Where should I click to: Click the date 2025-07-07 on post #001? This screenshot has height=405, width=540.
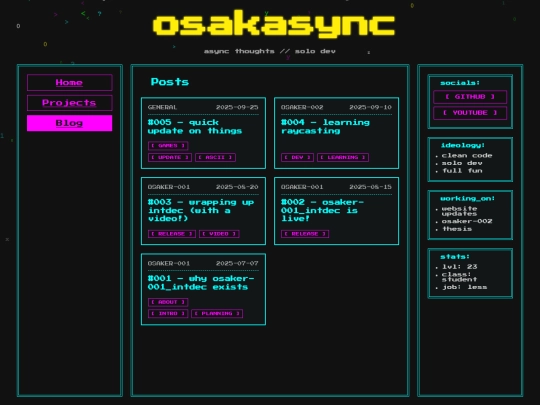pyautogui.click(x=237, y=263)
